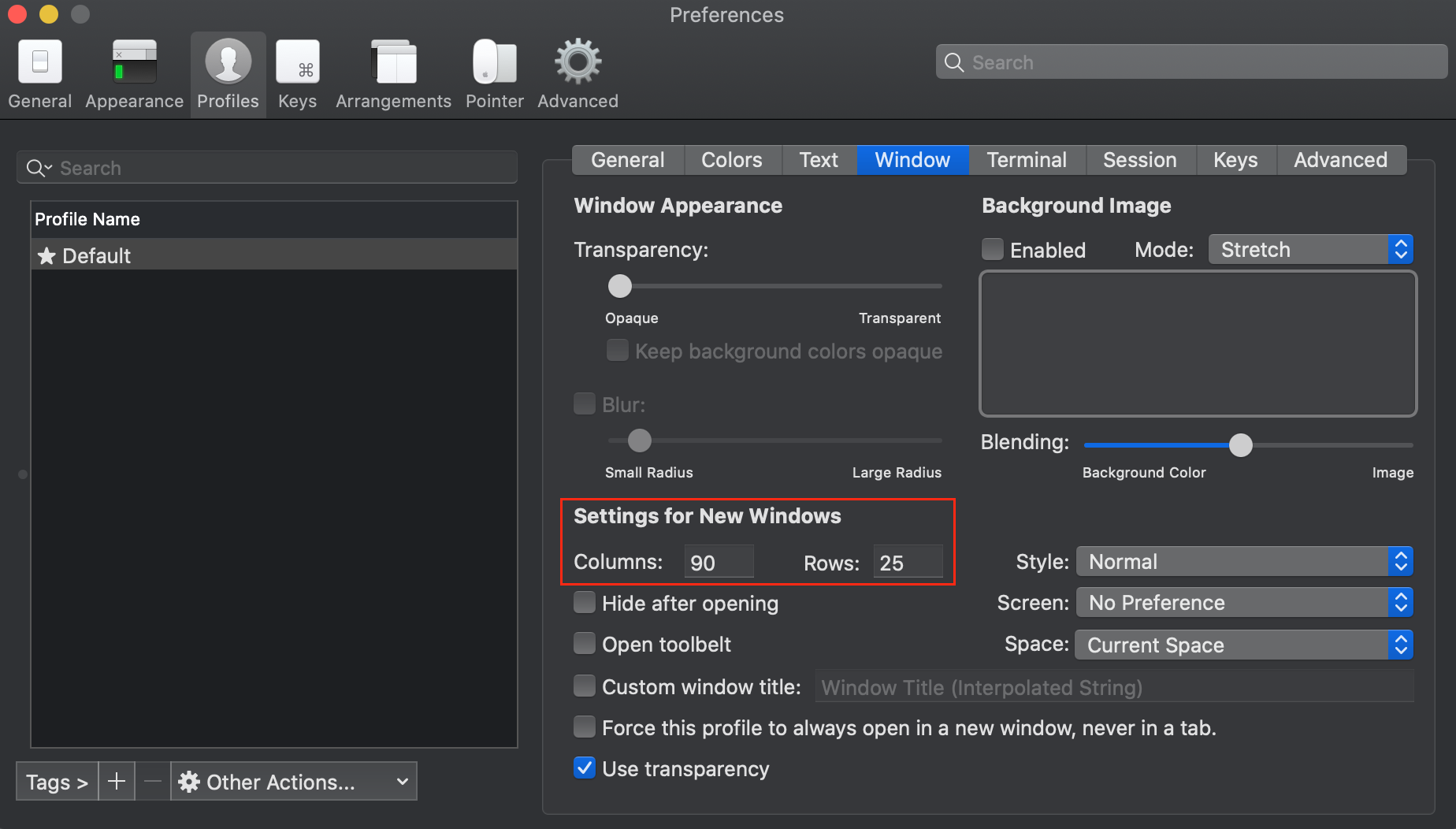Click the minus icon to remove profile
The image size is (1456, 829).
point(153,781)
